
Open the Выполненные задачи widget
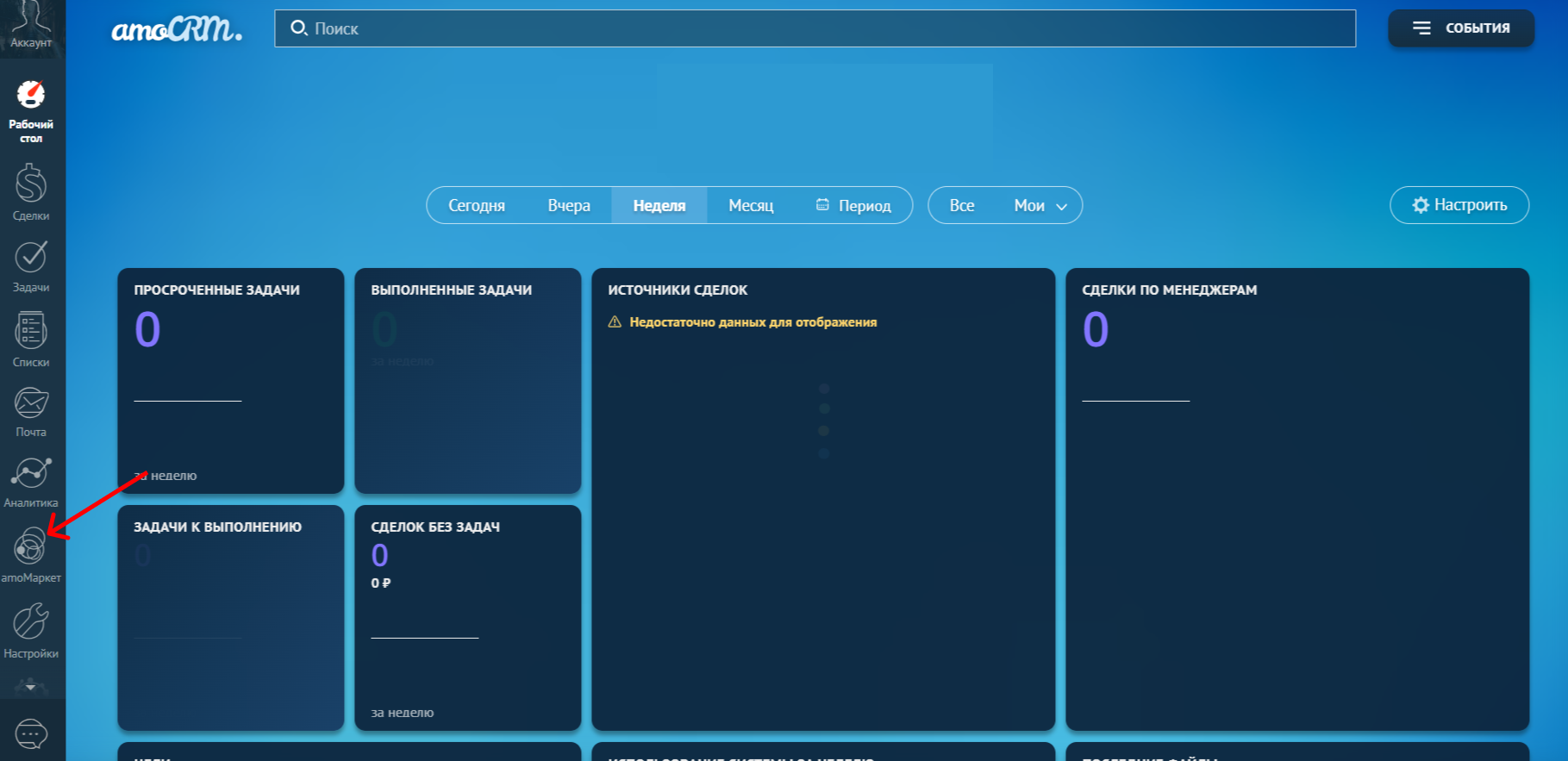coord(468,381)
